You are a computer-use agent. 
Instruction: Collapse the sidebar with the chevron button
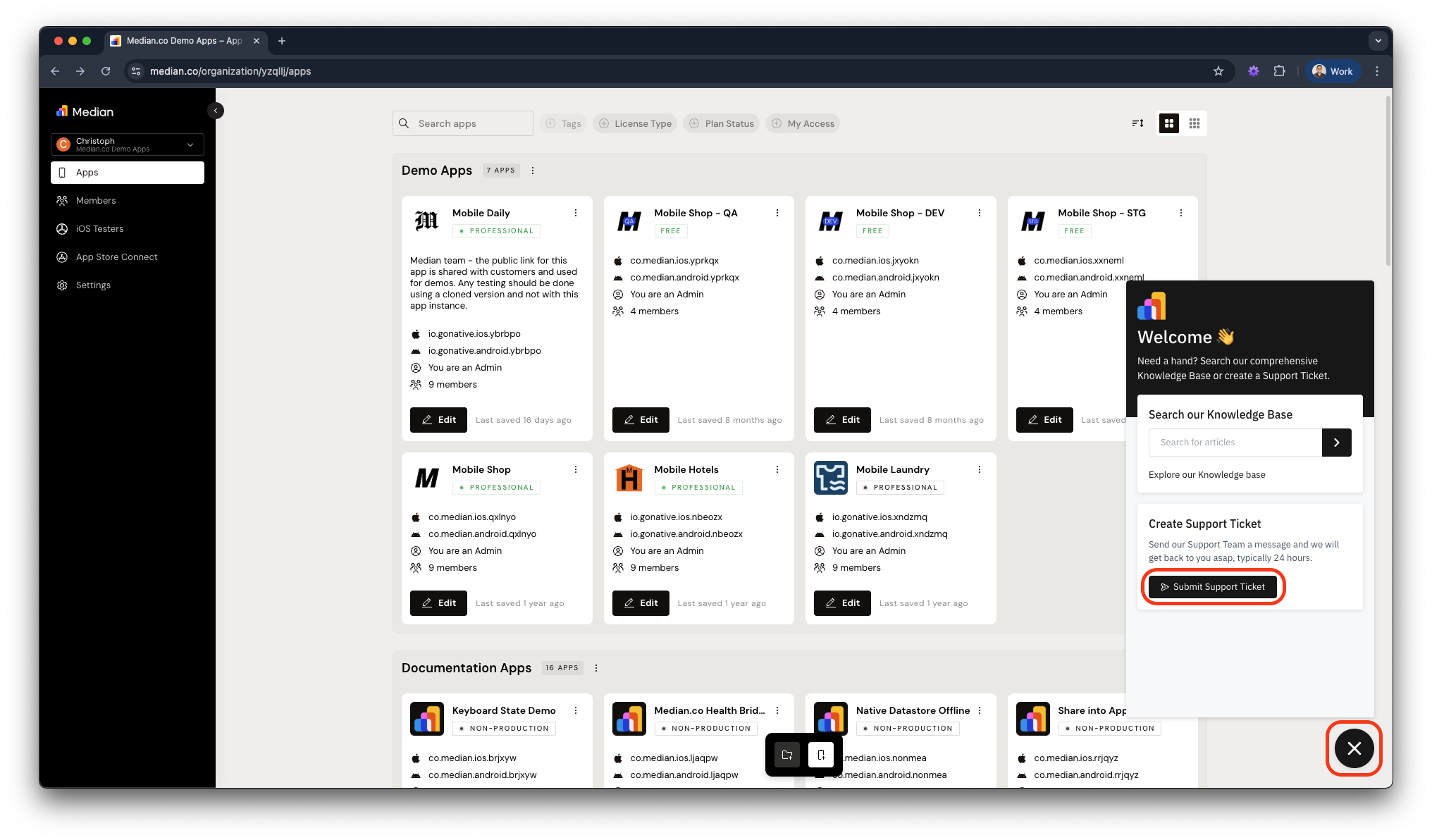pos(216,111)
